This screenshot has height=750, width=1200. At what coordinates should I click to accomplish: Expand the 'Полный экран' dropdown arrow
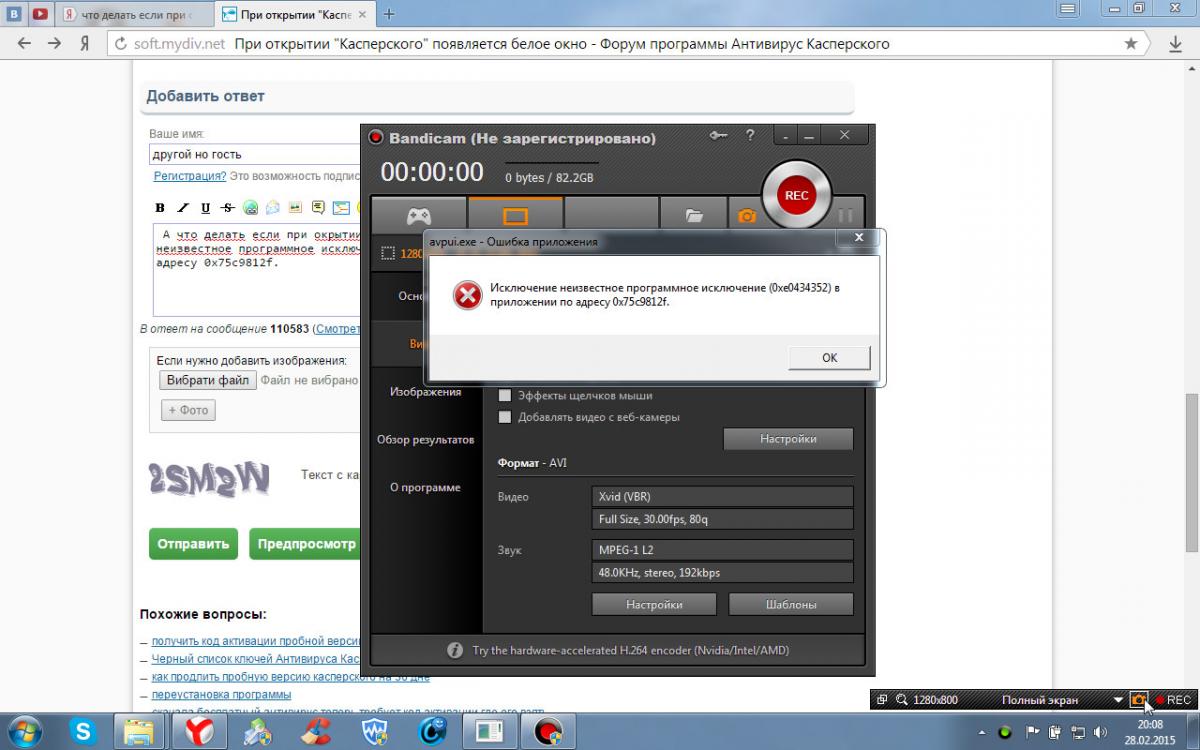coord(1118,700)
